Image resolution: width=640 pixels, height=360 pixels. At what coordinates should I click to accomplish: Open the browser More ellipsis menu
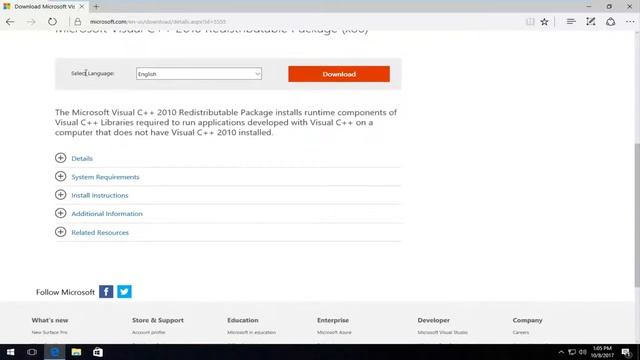coord(630,22)
